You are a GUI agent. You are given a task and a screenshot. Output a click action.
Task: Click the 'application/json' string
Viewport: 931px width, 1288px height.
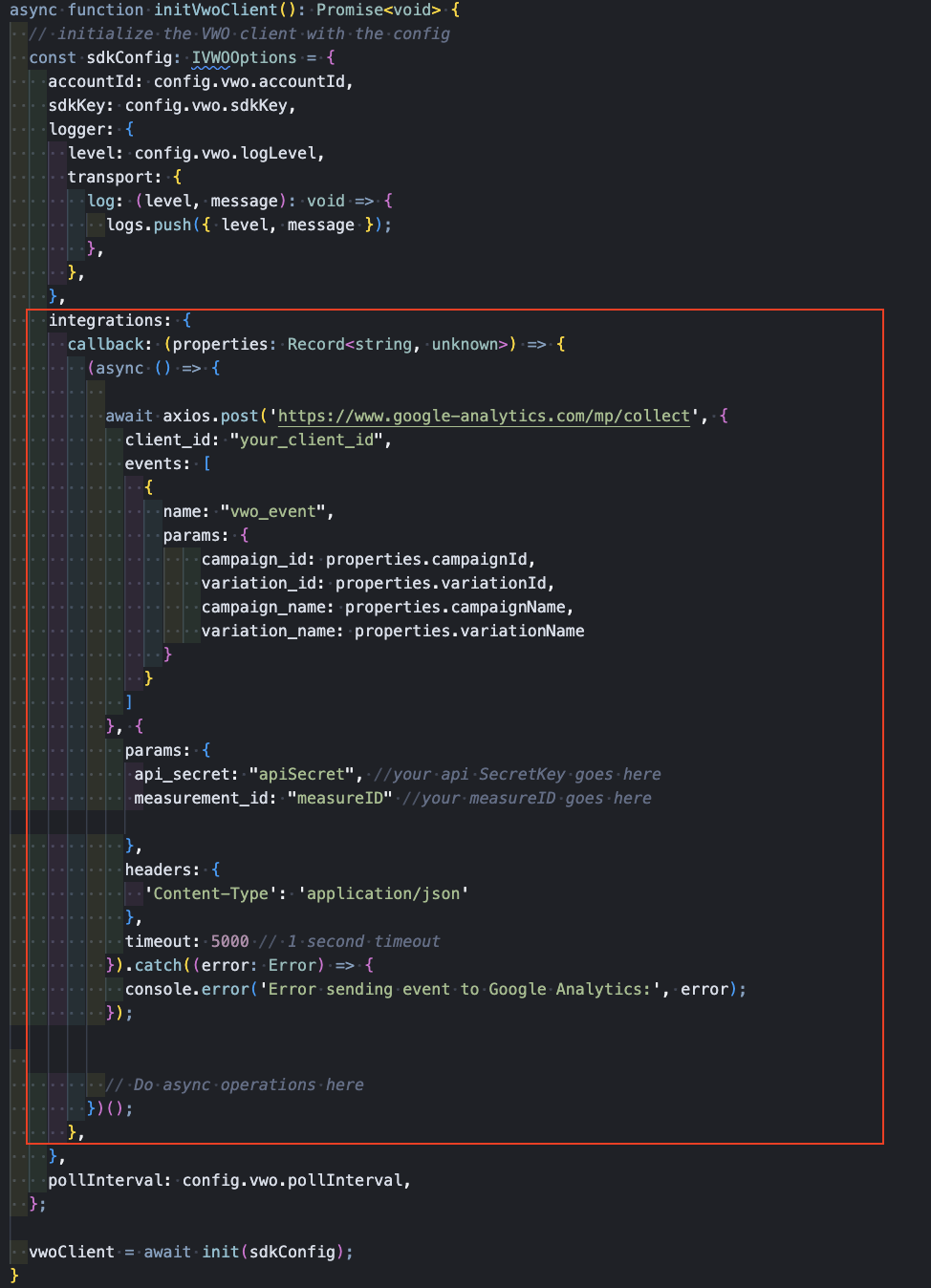(383, 893)
